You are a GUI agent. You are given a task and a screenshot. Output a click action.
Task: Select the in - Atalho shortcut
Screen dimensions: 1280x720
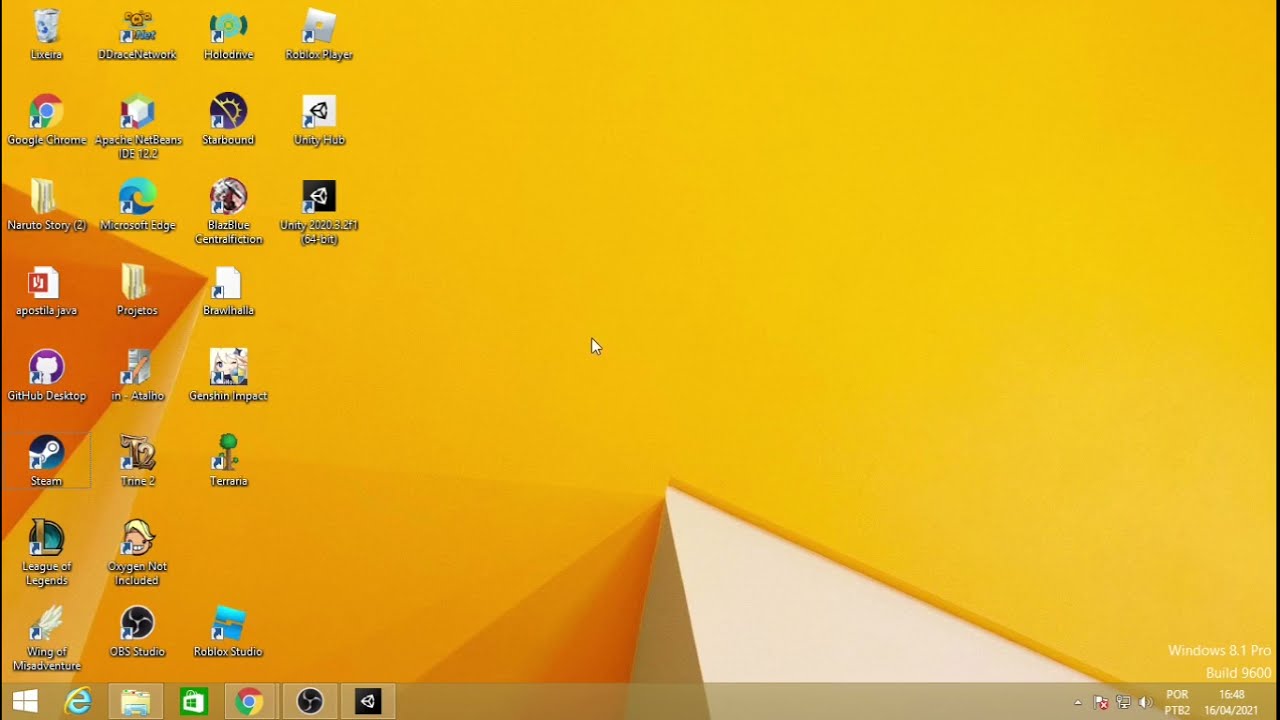coord(137,377)
